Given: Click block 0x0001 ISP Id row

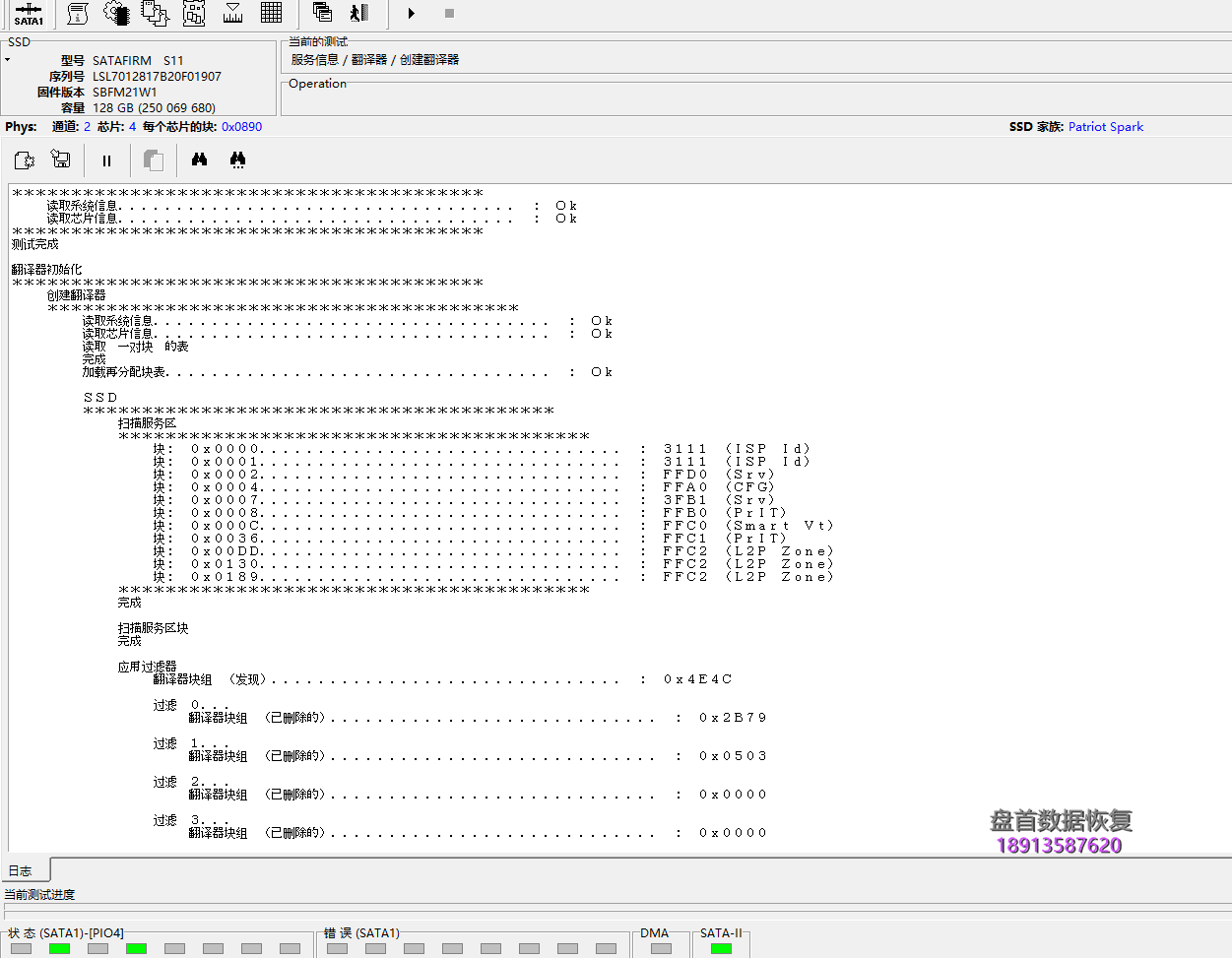Looking at the screenshot, I should [482, 462].
